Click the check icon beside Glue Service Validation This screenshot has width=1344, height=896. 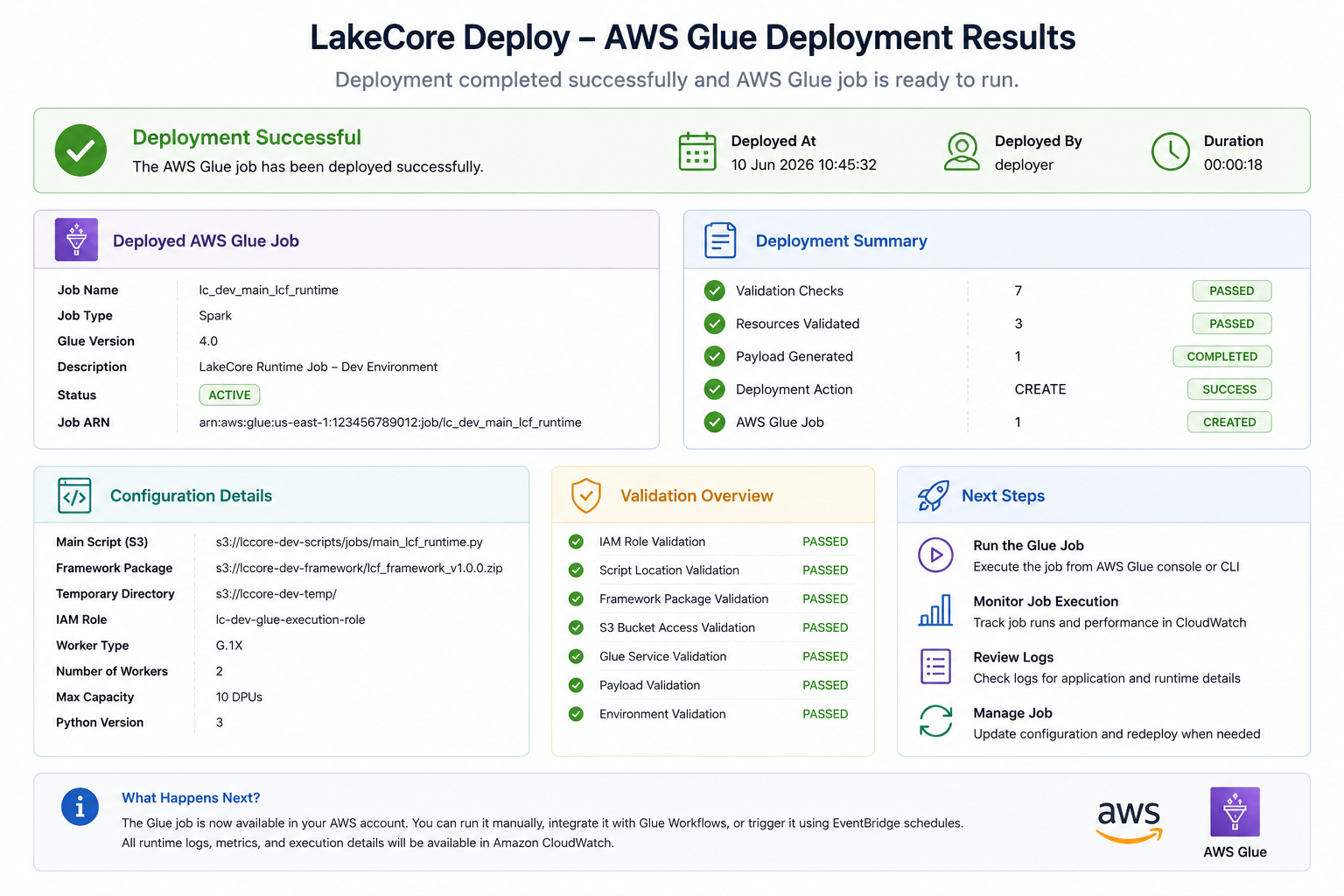coord(576,656)
